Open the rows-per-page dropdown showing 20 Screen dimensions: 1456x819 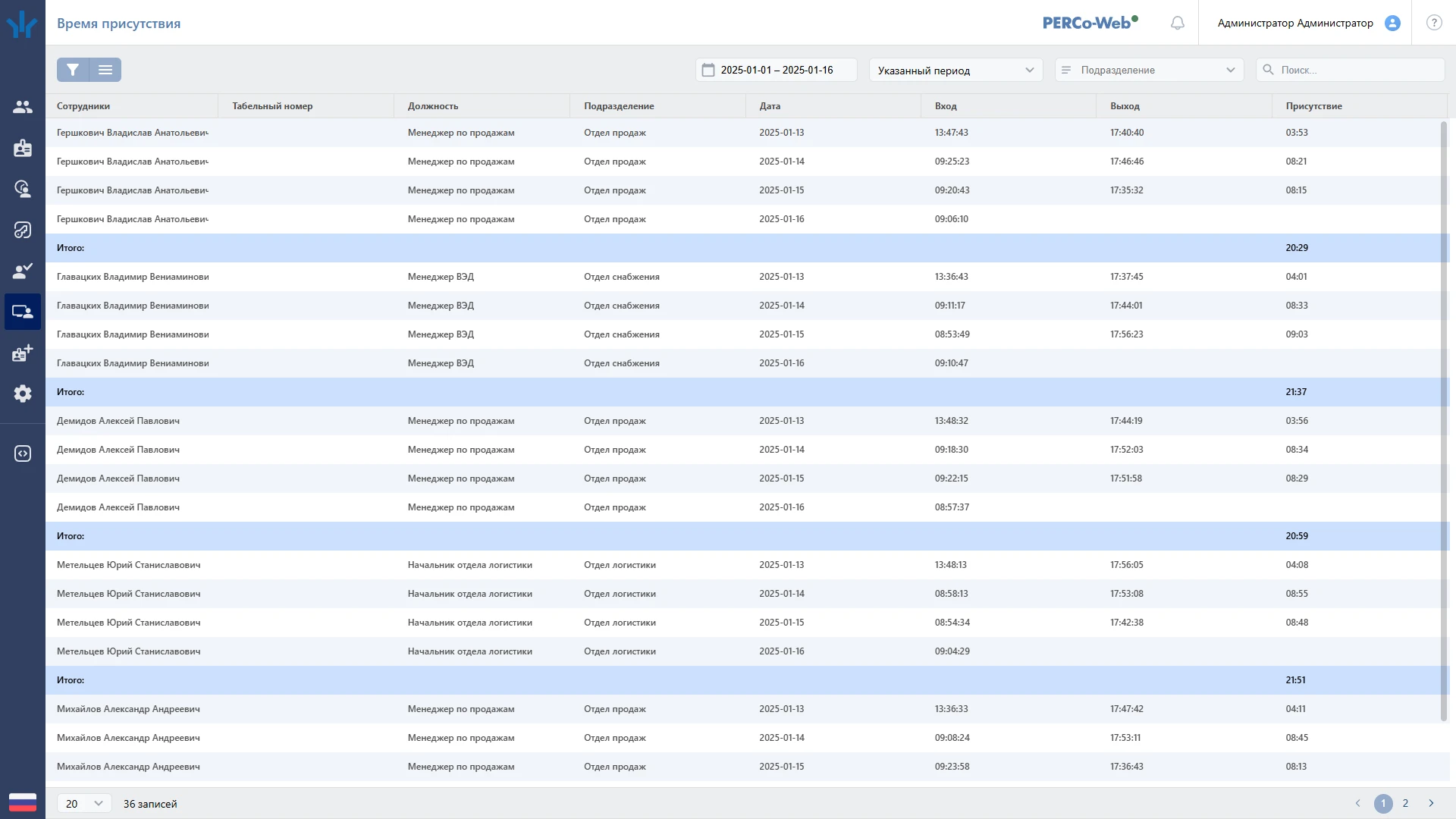(x=84, y=803)
